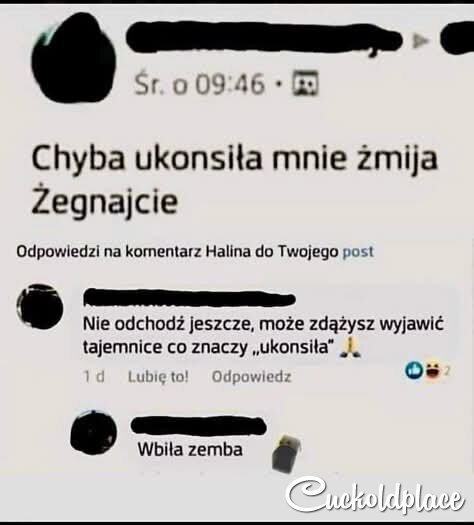The image size is (474, 525).
Task: Click the redacted name of the first commenter
Action: click(189, 298)
